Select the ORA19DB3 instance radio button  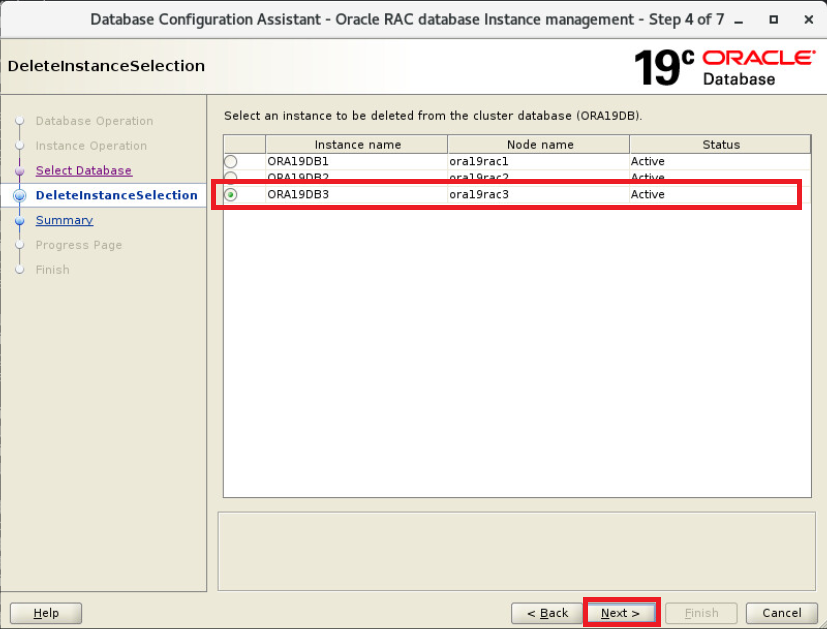coord(230,195)
